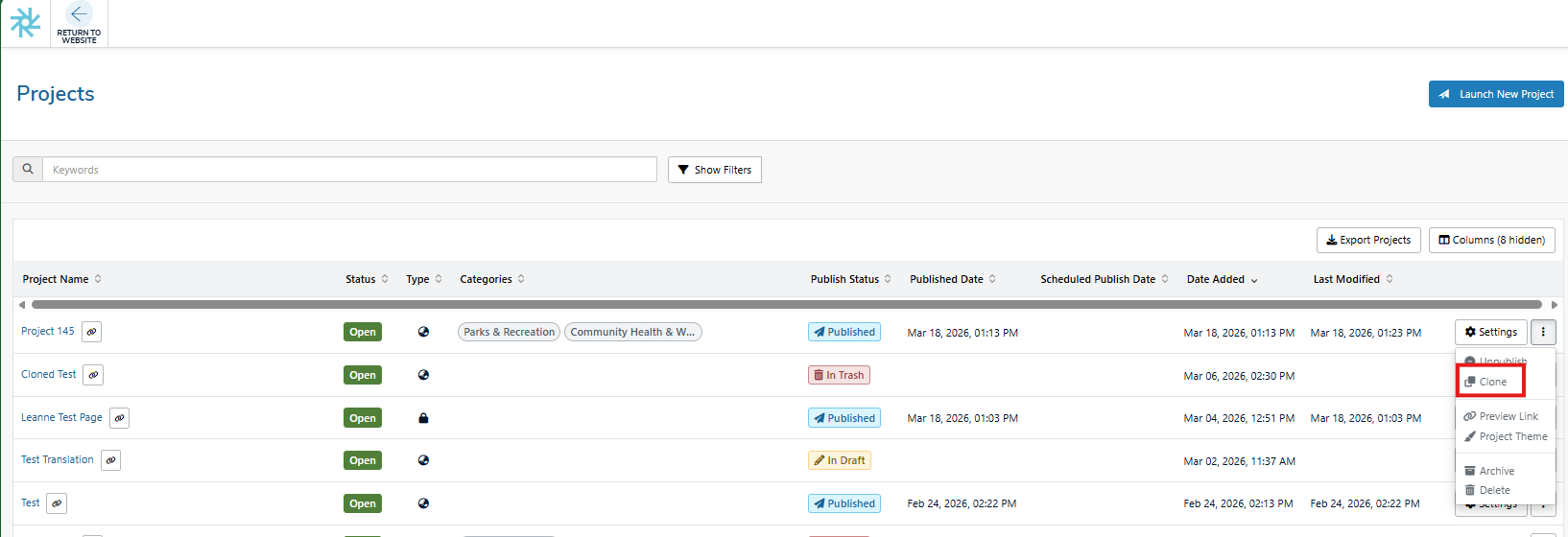
Task: Select Clone from the context menu
Action: click(1491, 382)
